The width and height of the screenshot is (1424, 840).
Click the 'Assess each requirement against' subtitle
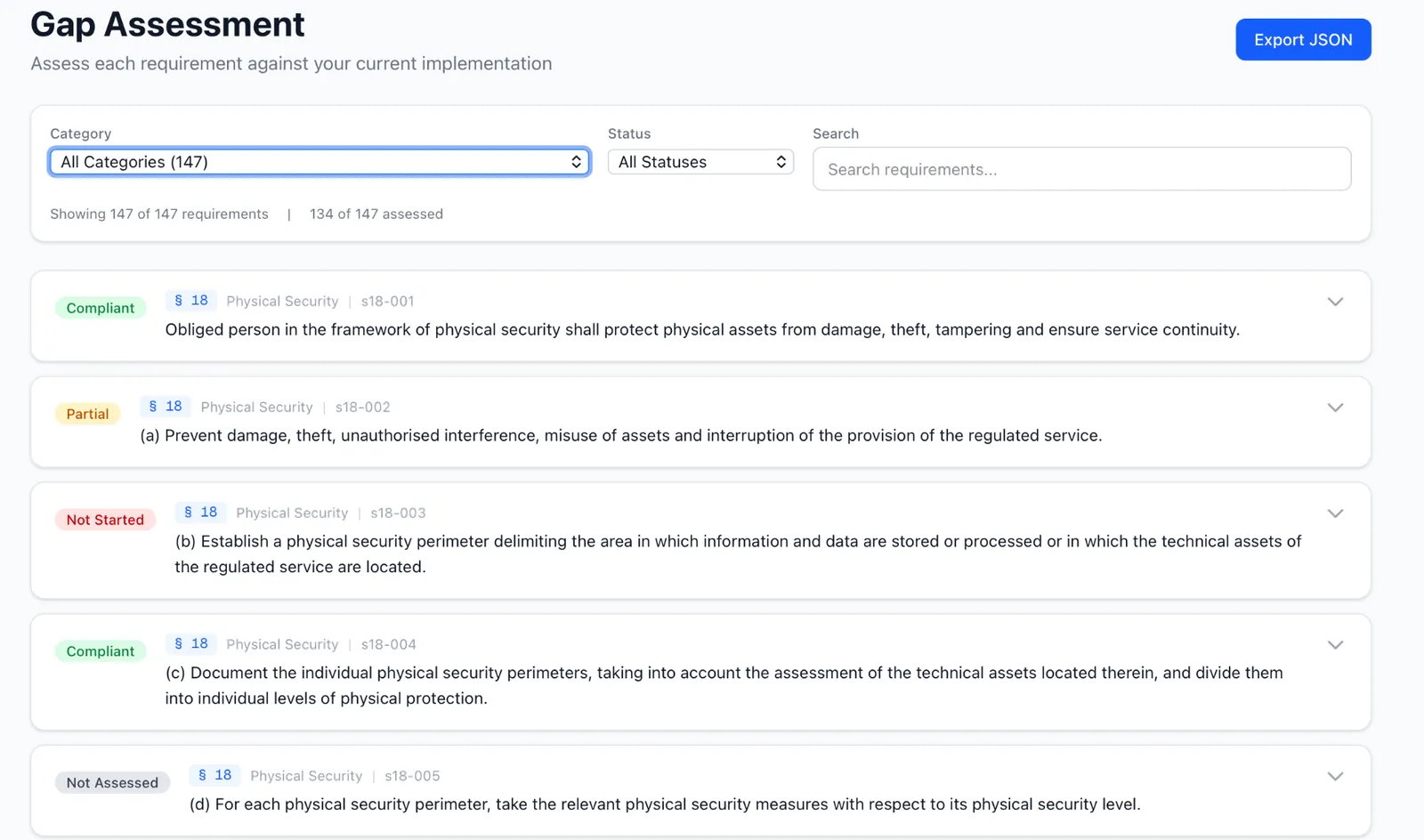[291, 64]
